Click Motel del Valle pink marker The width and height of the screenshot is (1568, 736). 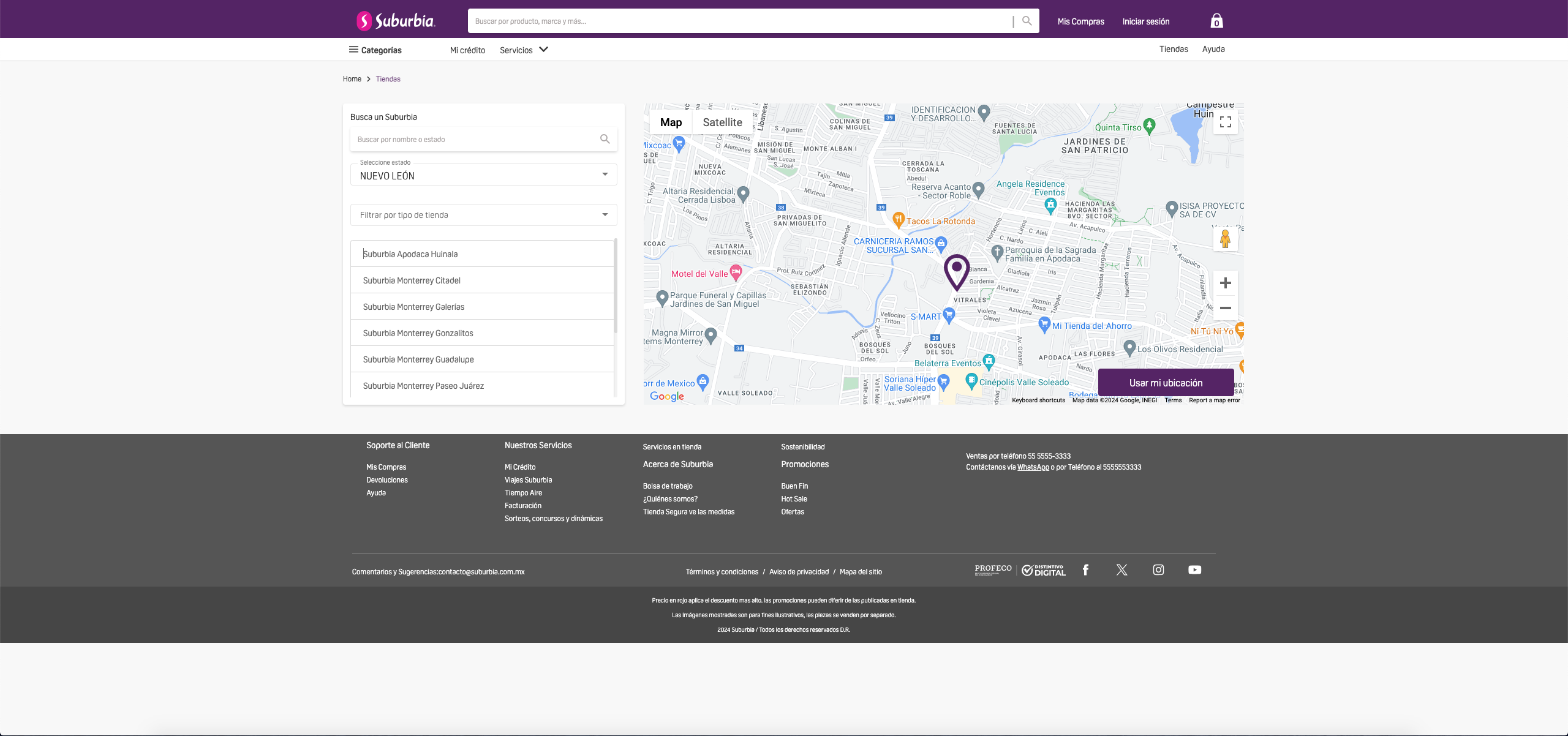(736, 272)
